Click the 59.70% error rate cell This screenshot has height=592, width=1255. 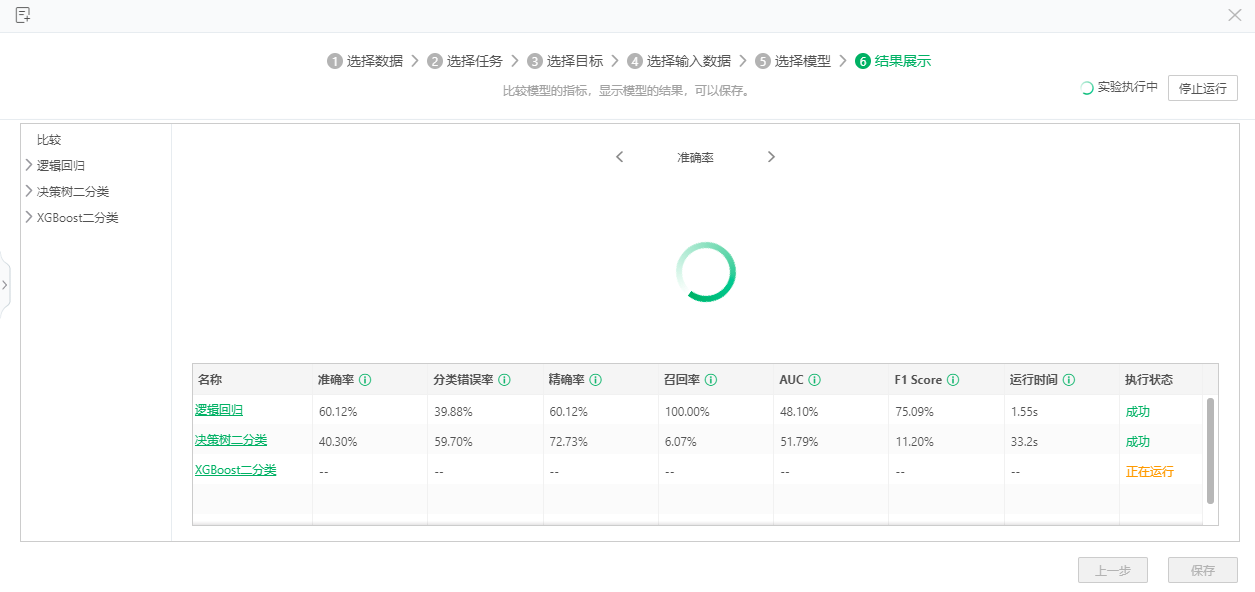[x=453, y=441]
